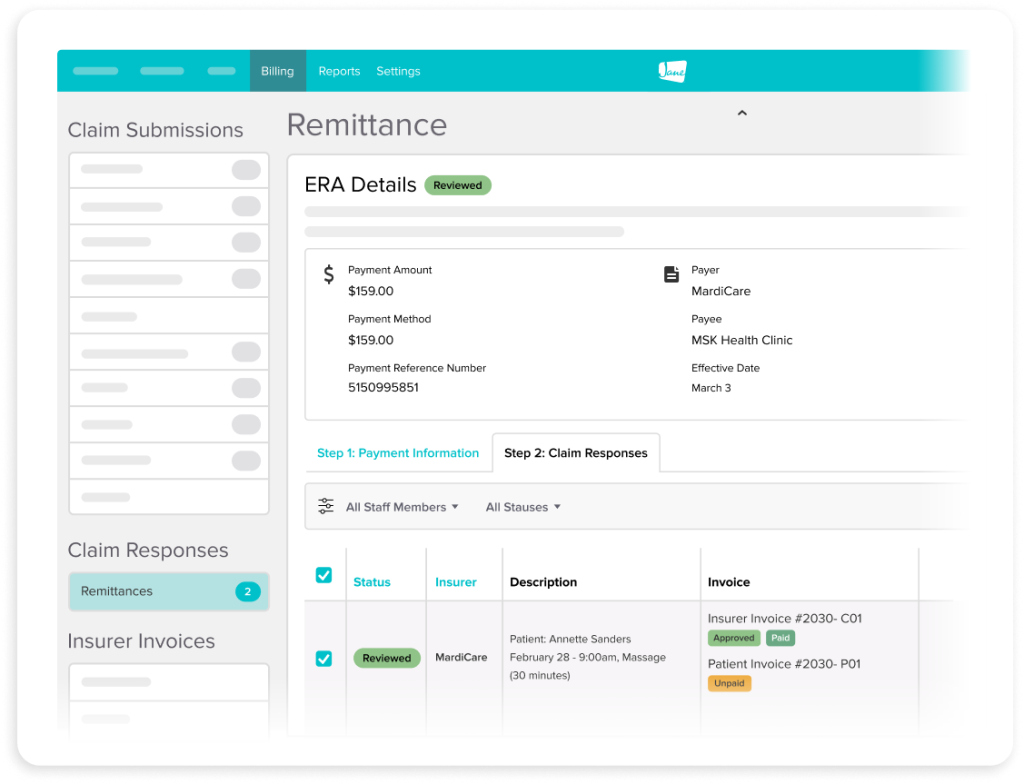Image resolution: width=1024 pixels, height=784 pixels.
Task: Open the Reports menu
Action: [339, 70]
